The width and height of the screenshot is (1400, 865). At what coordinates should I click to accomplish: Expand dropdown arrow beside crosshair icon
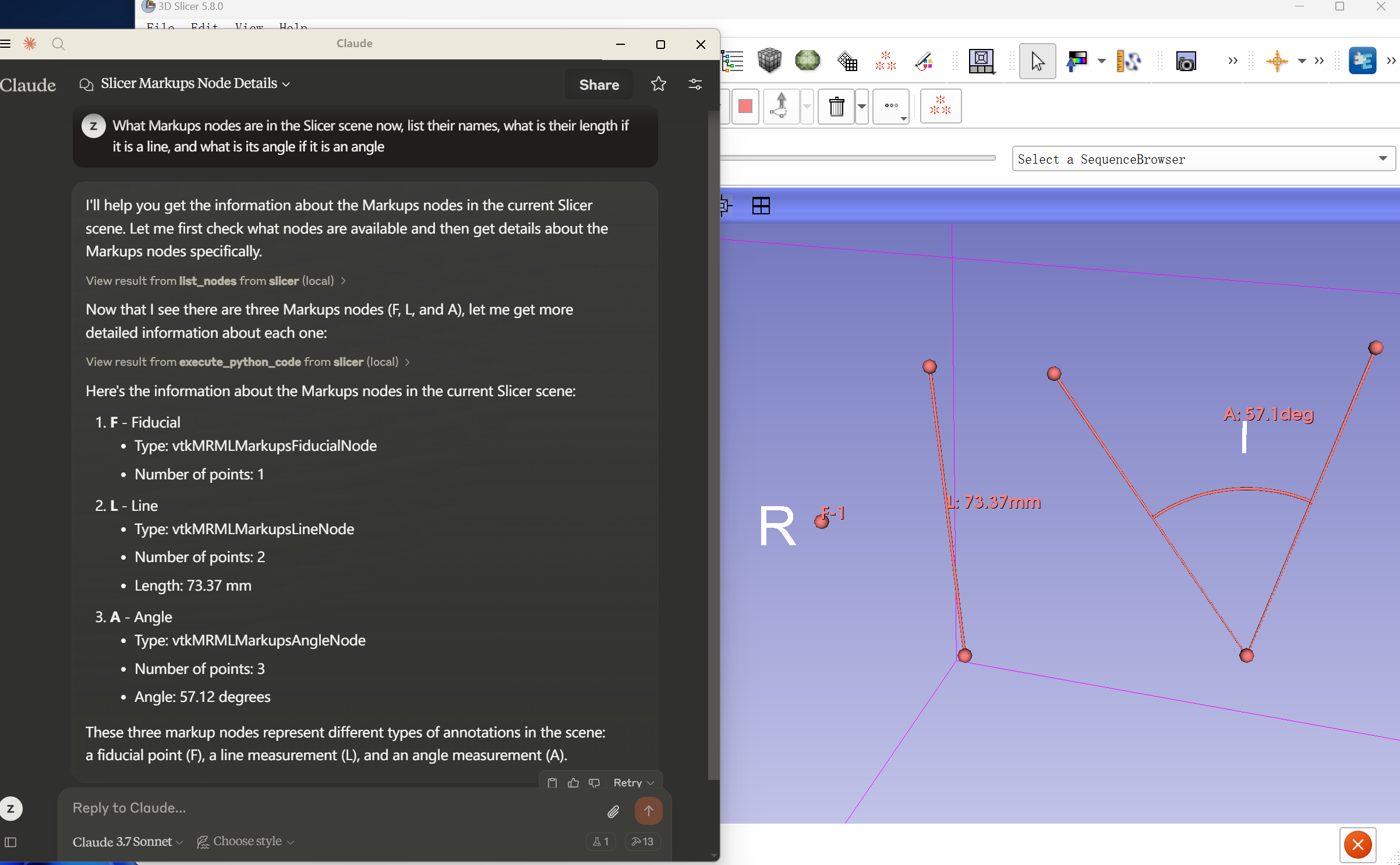(x=1302, y=61)
